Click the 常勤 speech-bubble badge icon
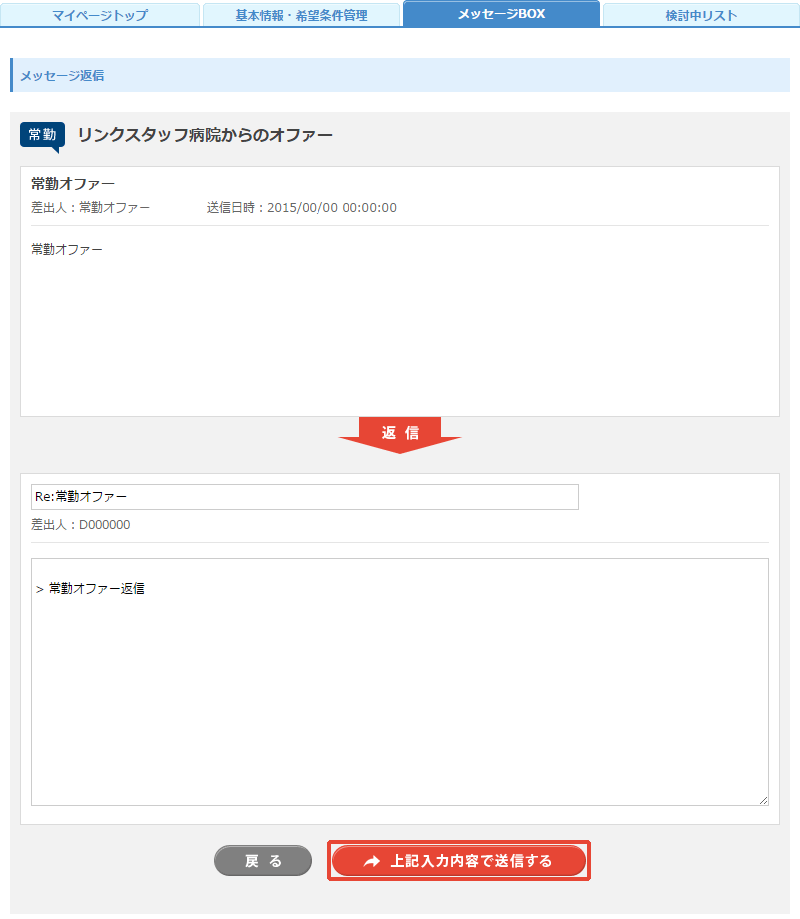800x919 pixels. [x=42, y=137]
